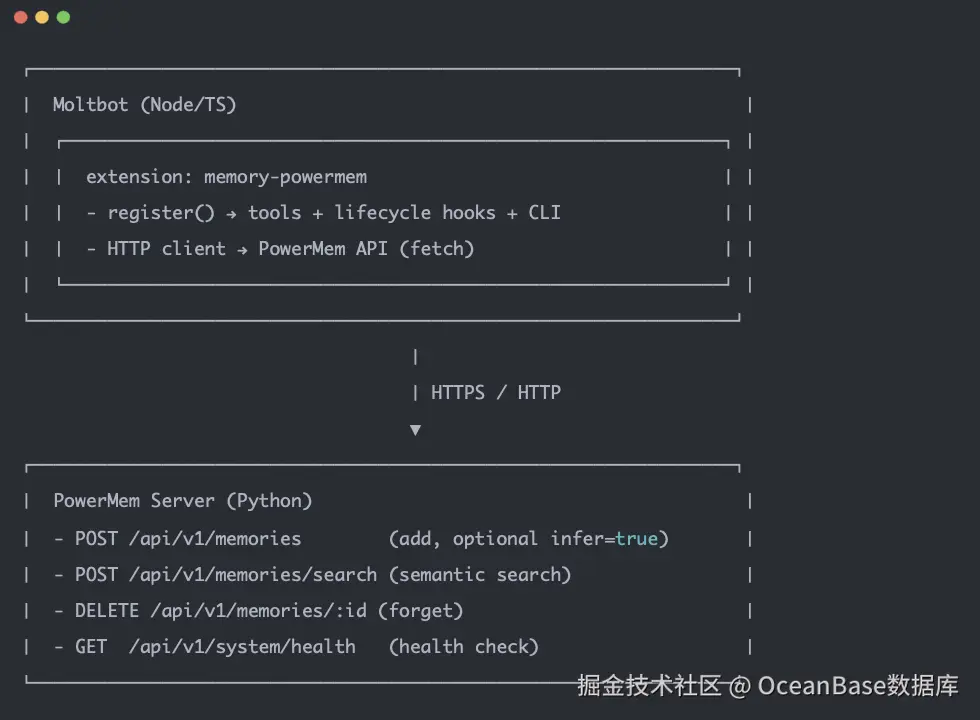This screenshot has width=980, height=720.
Task: Select the "extension: memory-powermem" line
Action: coord(226,177)
